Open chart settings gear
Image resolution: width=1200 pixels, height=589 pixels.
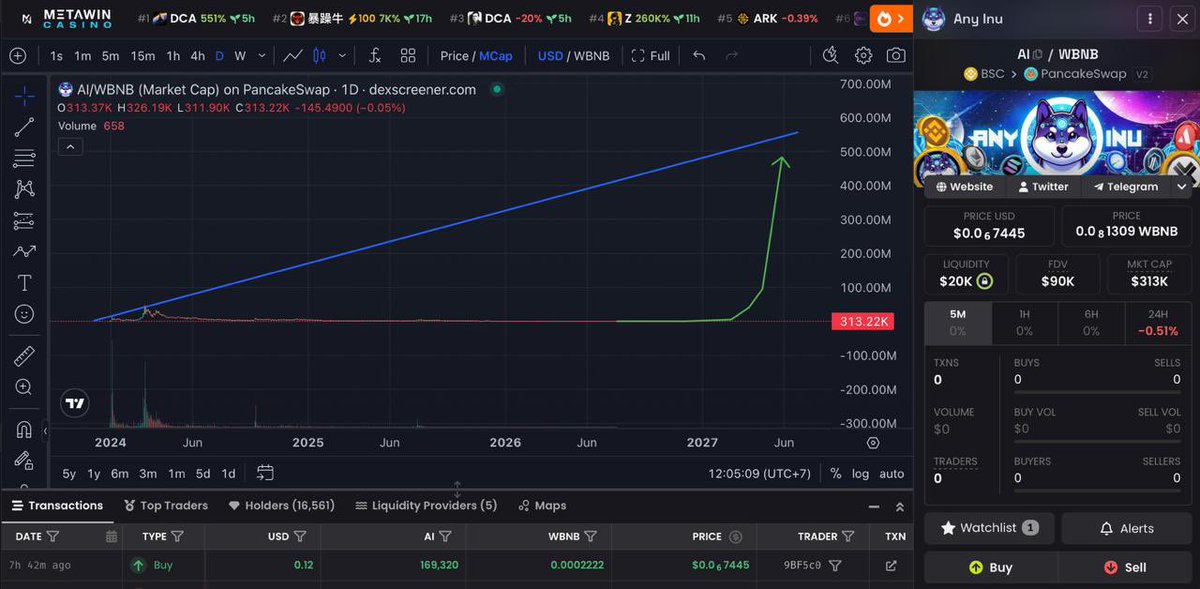tap(863, 56)
